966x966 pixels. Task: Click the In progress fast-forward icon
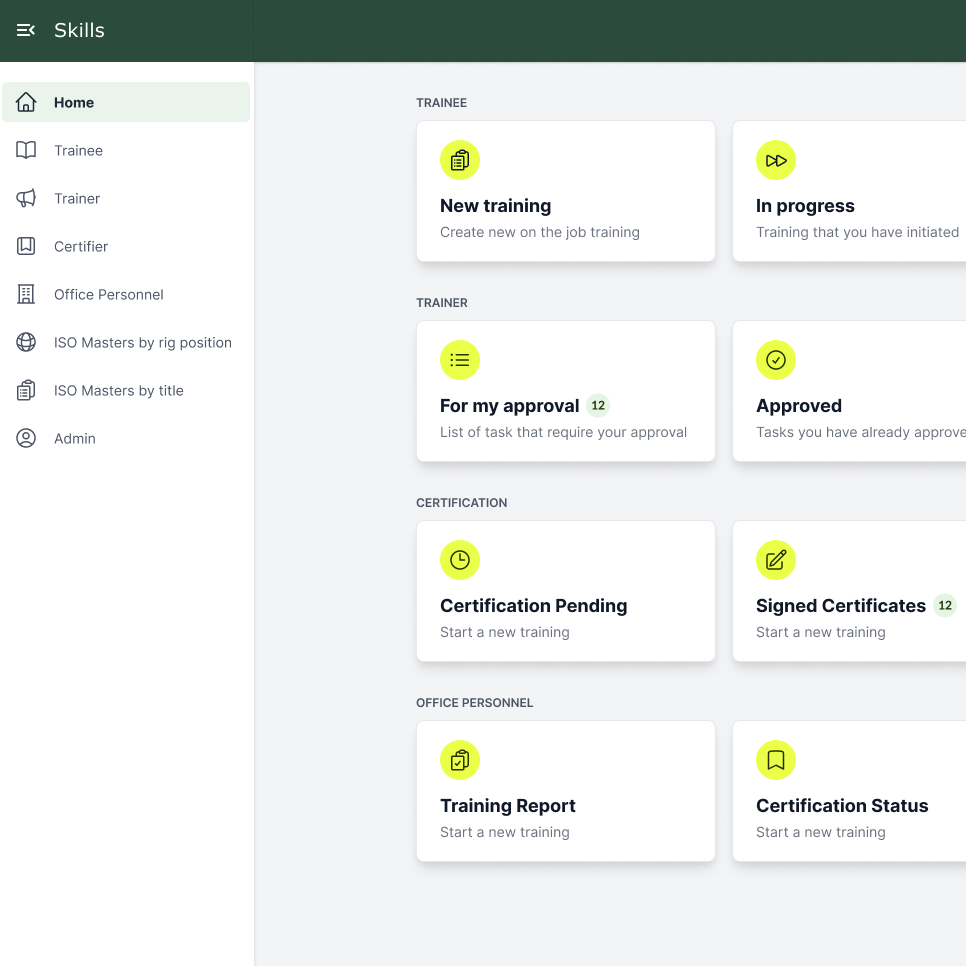[x=776, y=160]
